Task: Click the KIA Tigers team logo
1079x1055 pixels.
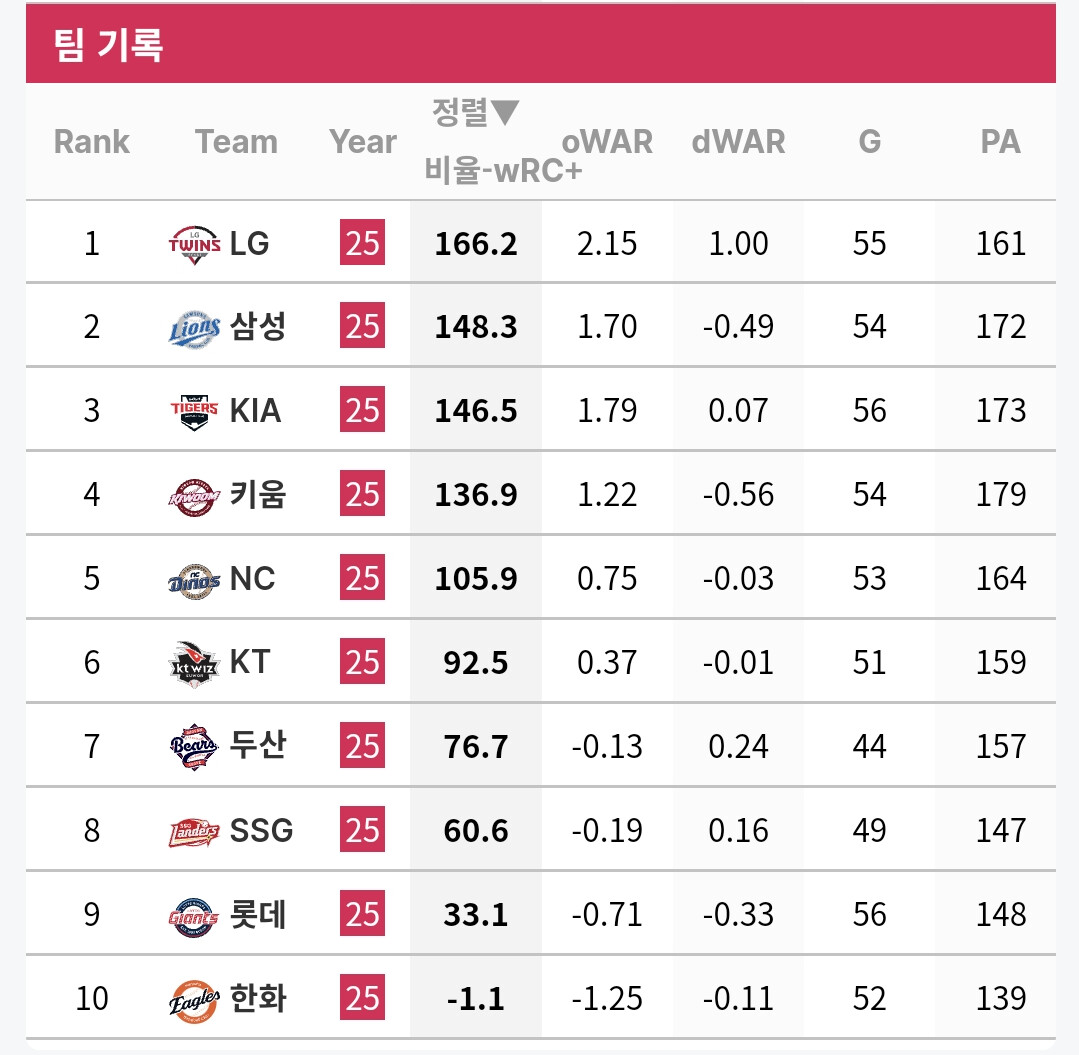Action: coord(195,412)
